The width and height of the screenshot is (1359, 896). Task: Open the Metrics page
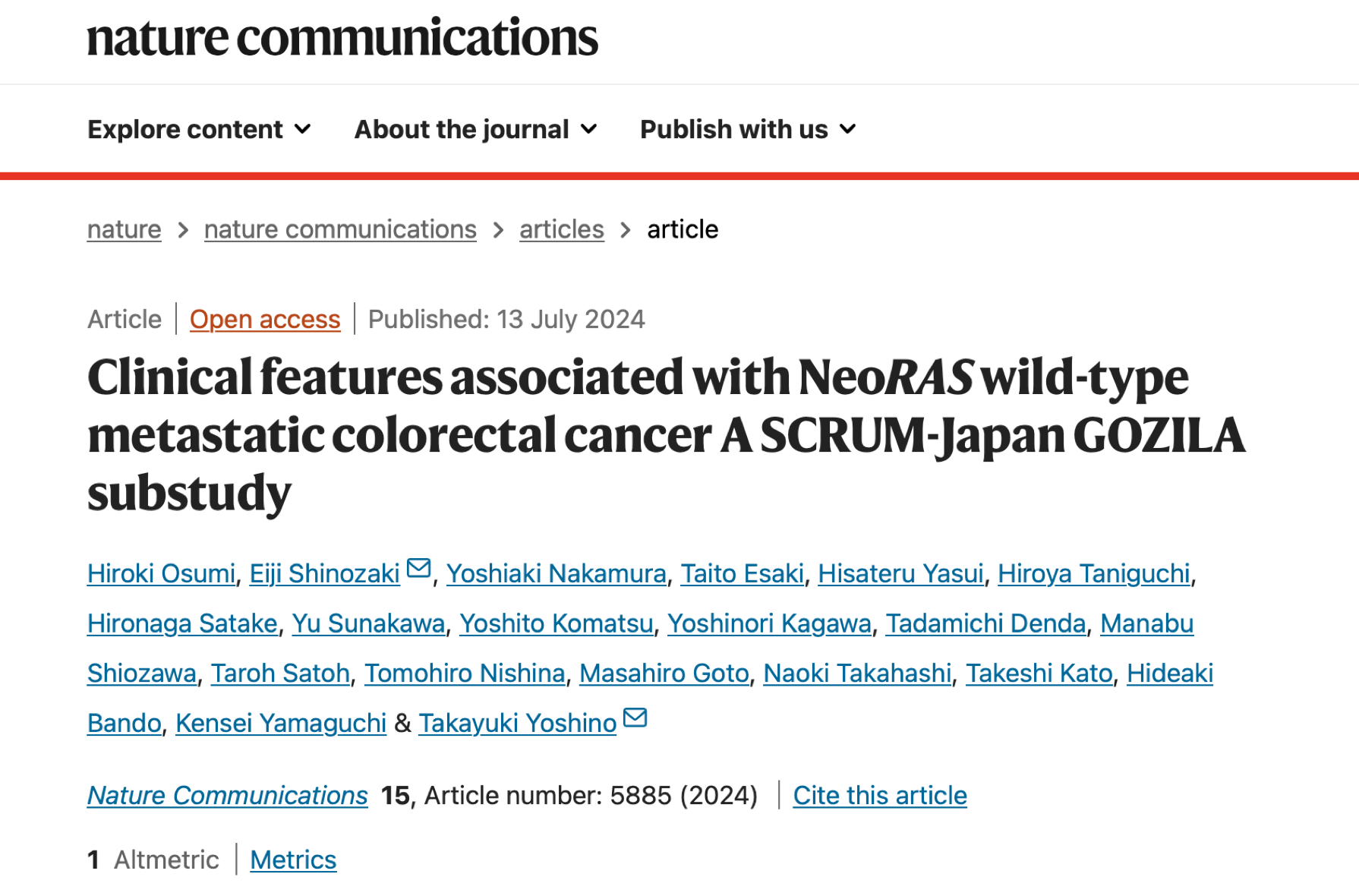tap(293, 860)
